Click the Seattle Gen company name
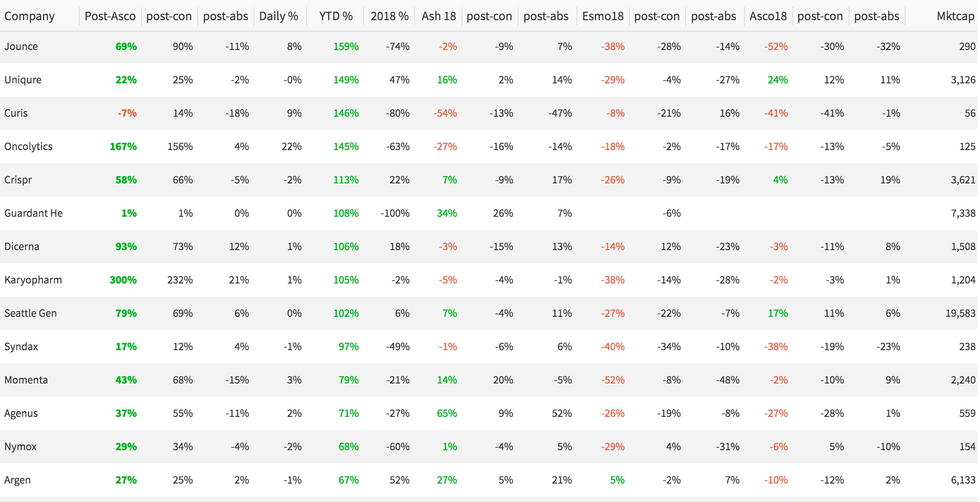This screenshot has height=502, width=980. (x=31, y=314)
